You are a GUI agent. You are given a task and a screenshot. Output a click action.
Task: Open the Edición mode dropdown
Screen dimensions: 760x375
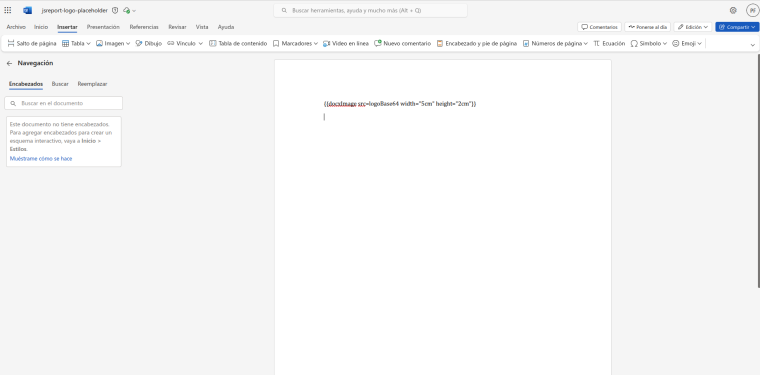693,27
